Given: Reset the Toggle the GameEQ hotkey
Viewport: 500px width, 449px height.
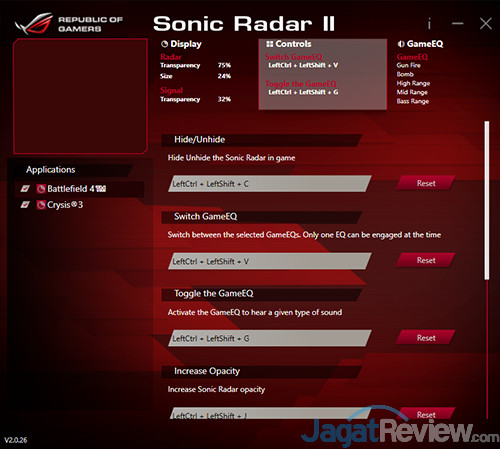Looking at the screenshot, I should [426, 338].
